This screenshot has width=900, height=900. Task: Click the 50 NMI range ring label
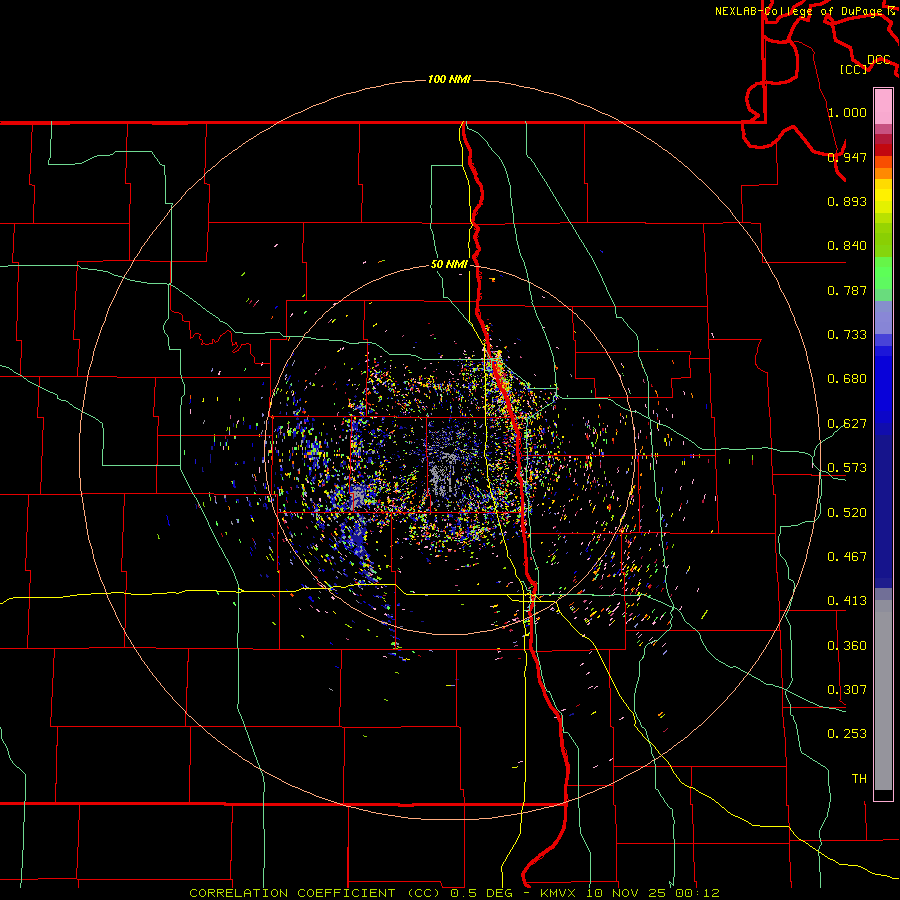(x=449, y=265)
